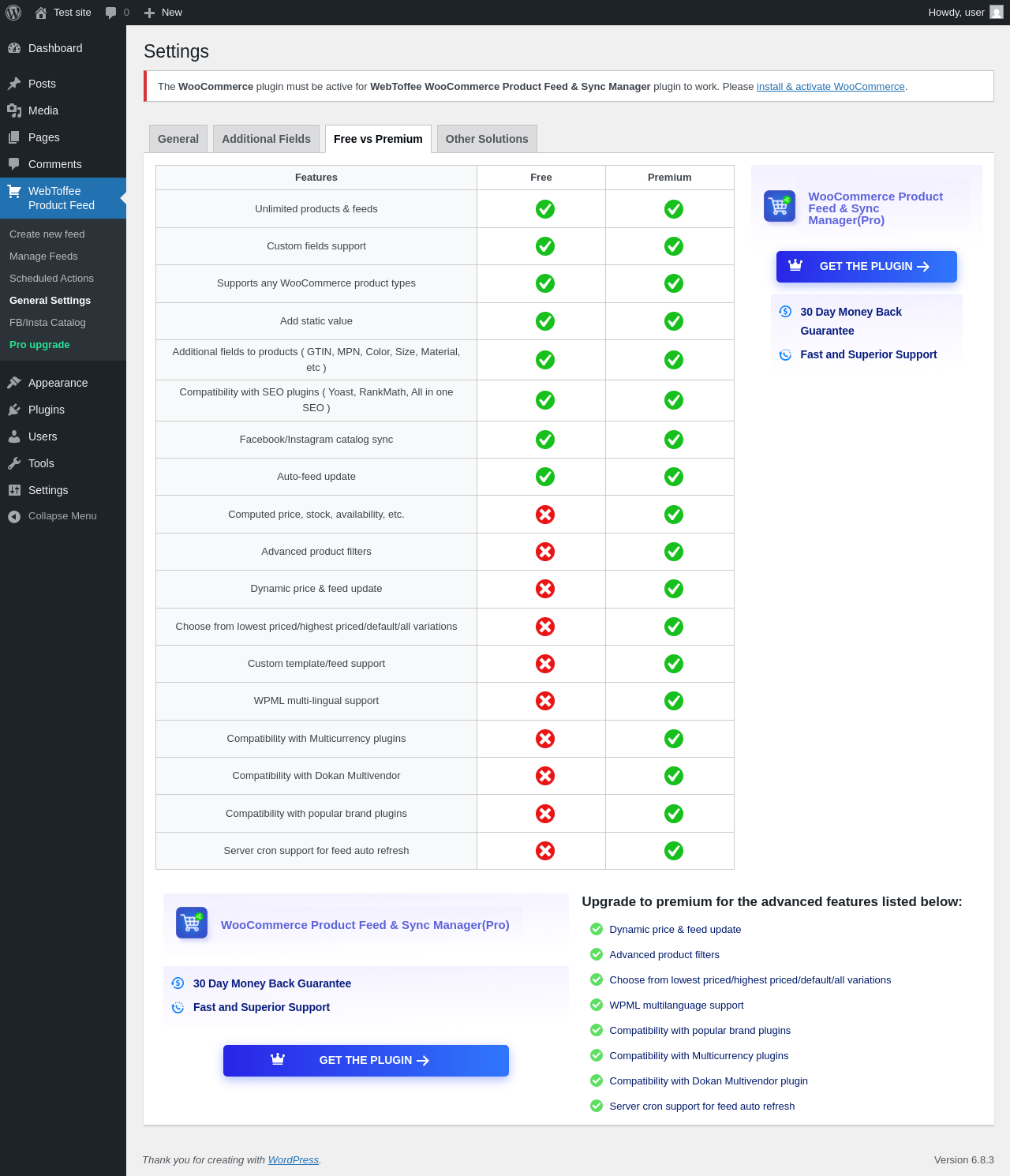The height and width of the screenshot is (1176, 1010).
Task: Click the WordPress logo icon
Action: 13,13
